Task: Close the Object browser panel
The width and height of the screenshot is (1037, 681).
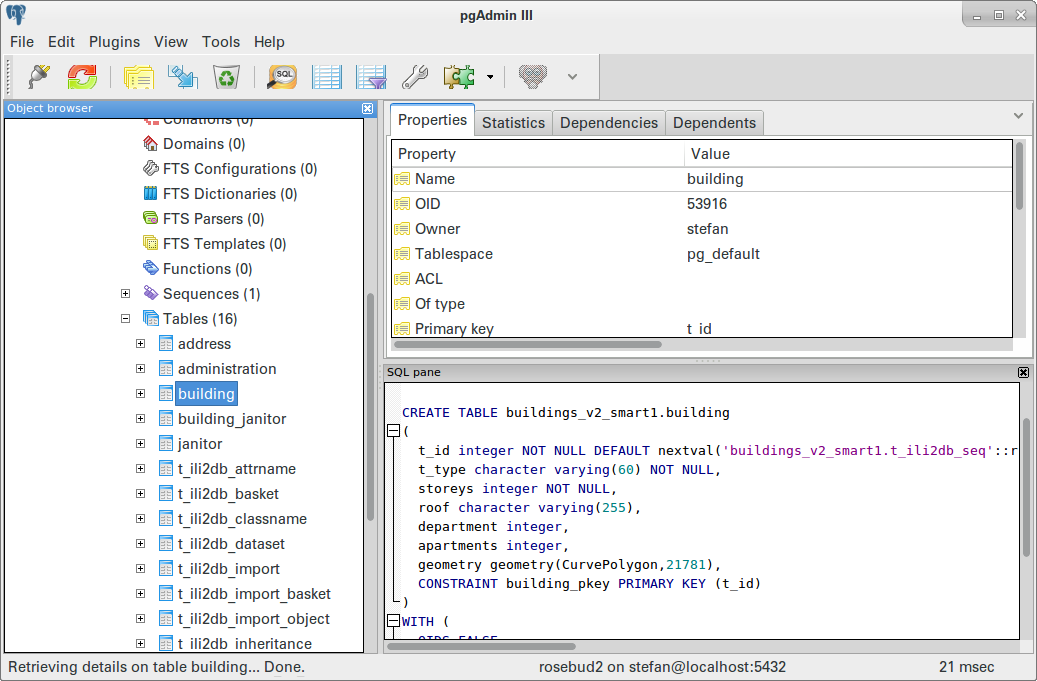Action: click(368, 108)
